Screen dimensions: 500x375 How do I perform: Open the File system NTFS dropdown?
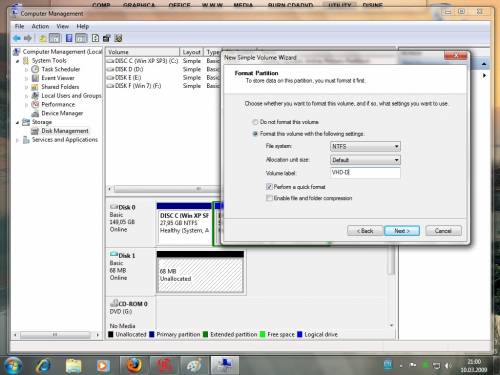pyautogui.click(x=365, y=146)
